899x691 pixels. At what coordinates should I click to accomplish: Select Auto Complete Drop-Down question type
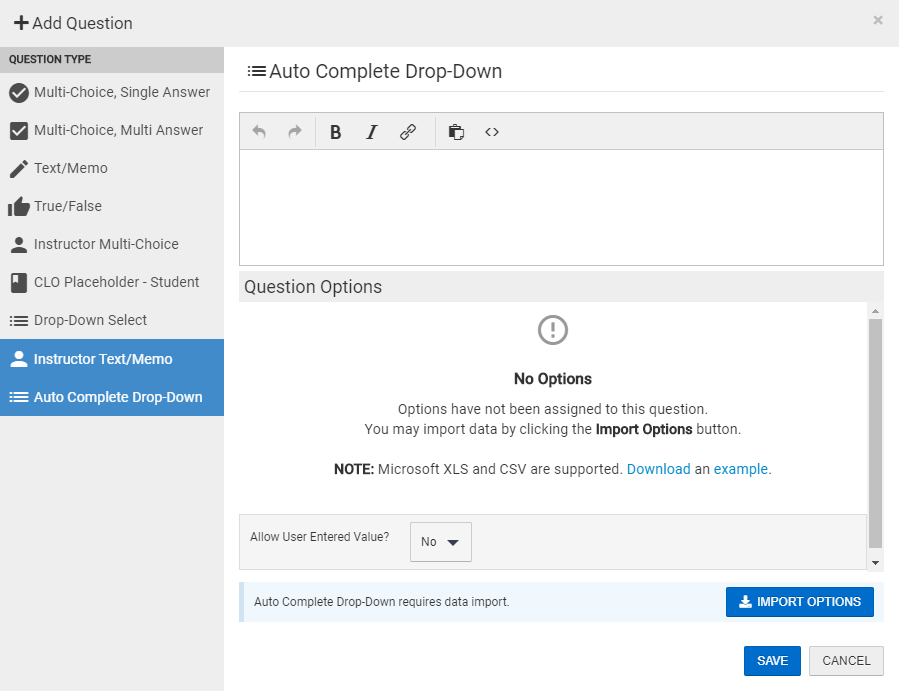(112, 397)
